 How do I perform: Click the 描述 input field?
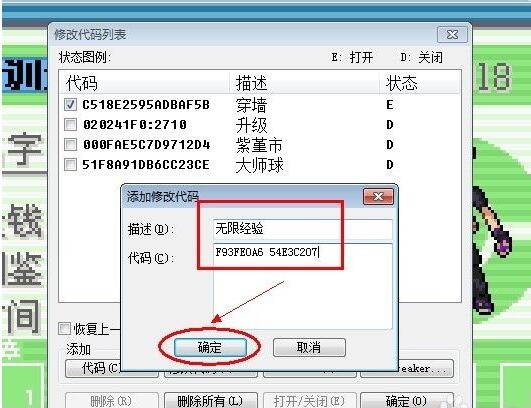303,229
